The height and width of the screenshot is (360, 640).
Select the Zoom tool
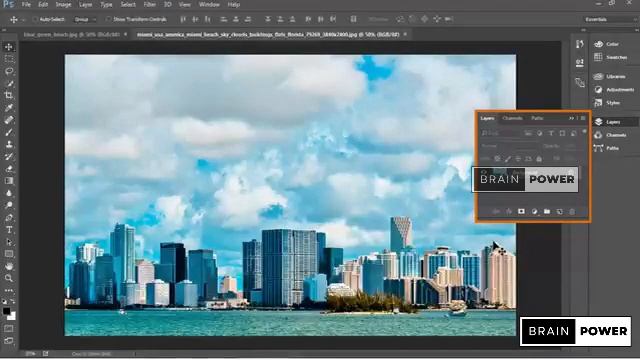(9, 278)
